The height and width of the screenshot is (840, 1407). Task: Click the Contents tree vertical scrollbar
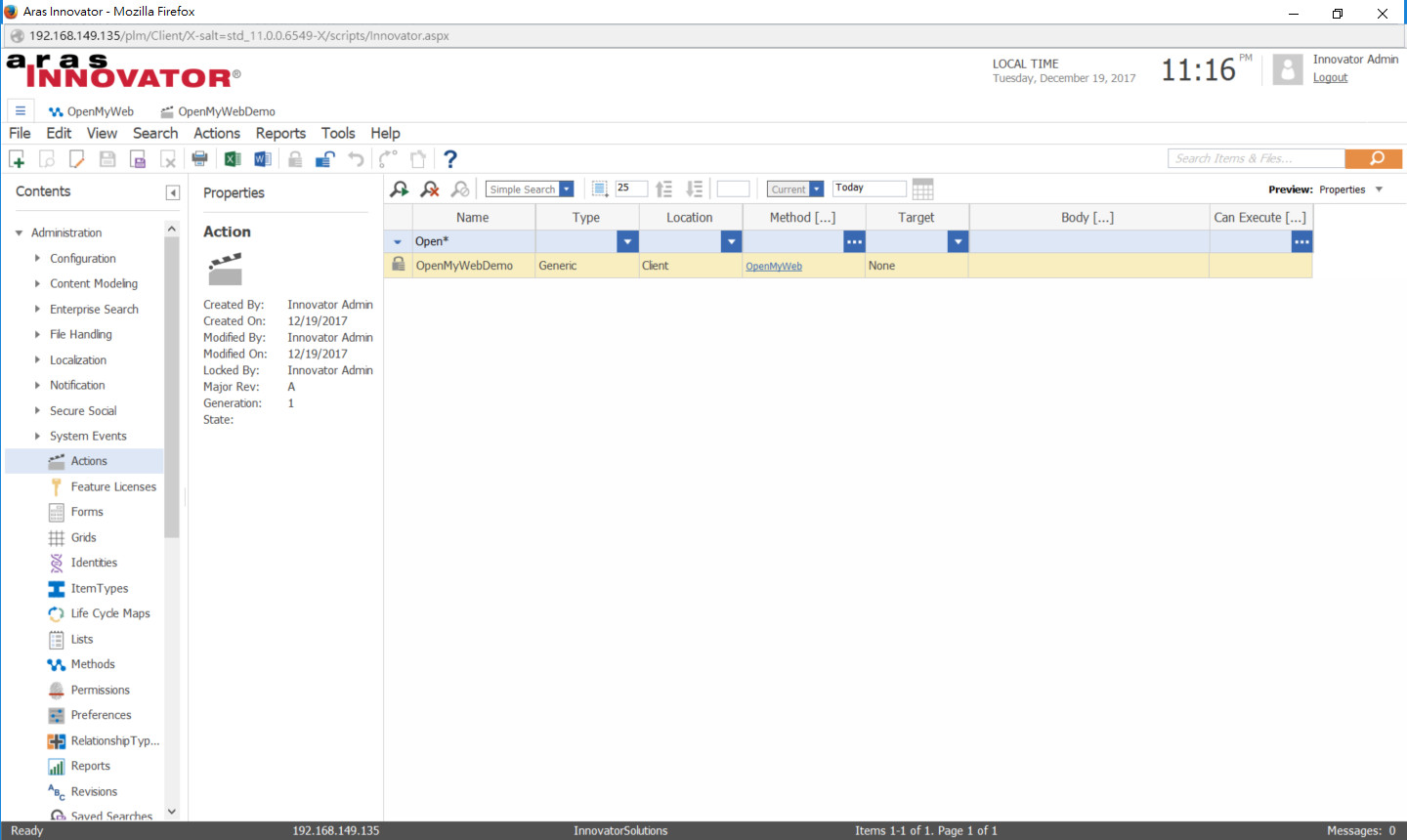coord(172,387)
